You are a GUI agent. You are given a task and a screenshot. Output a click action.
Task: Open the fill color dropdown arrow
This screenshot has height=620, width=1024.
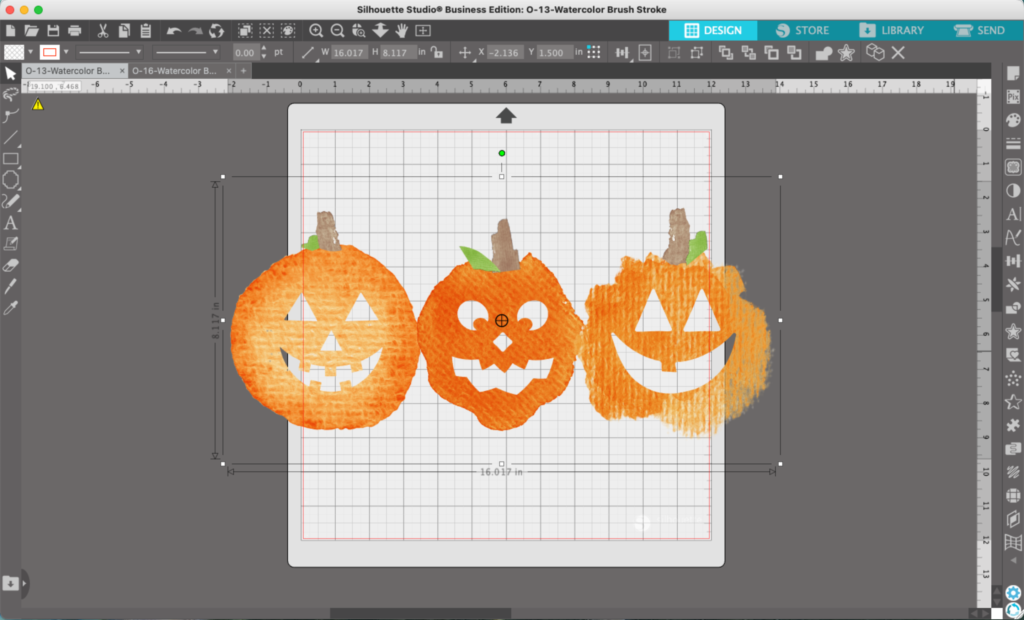(30, 52)
